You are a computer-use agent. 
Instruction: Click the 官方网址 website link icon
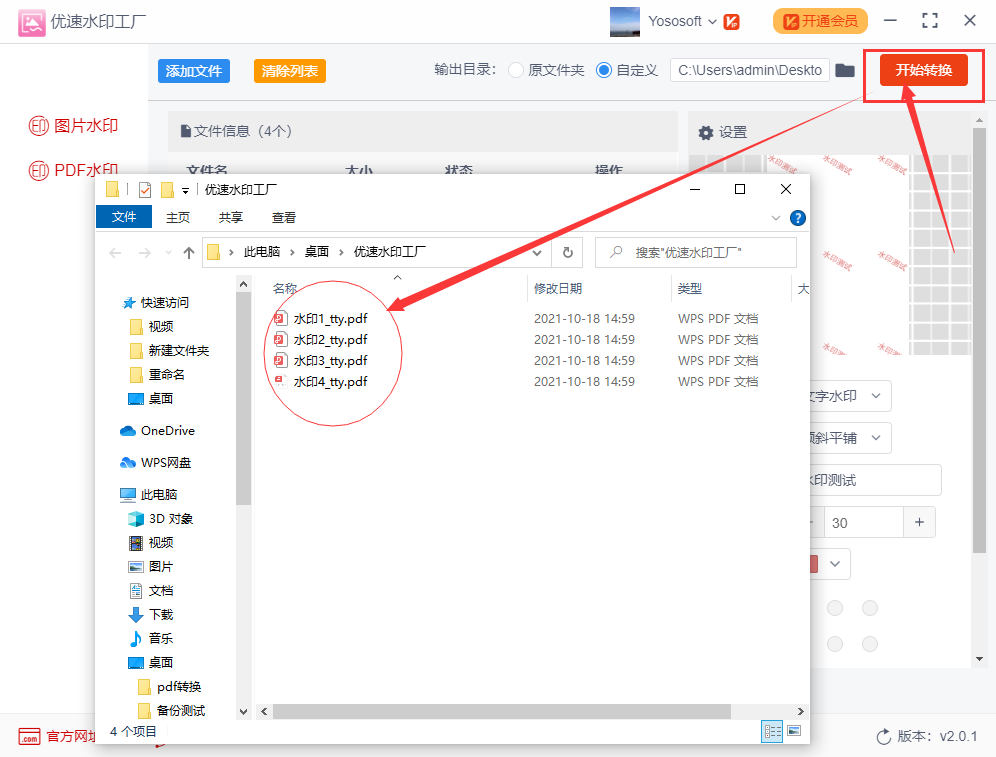click(x=29, y=736)
